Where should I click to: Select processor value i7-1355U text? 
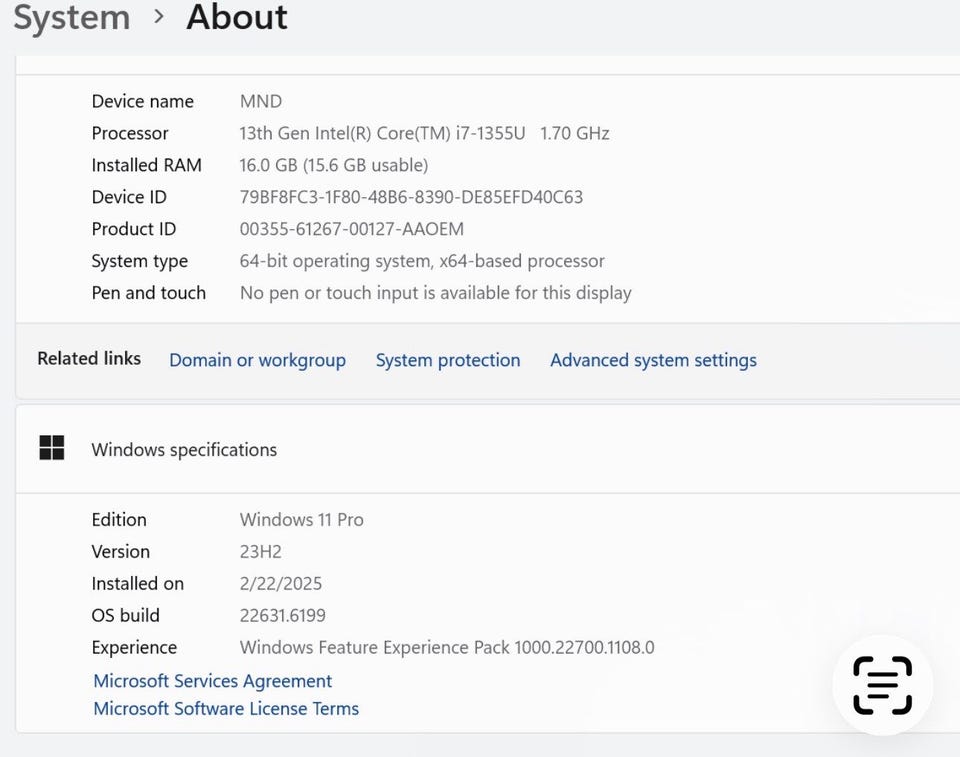pos(424,134)
